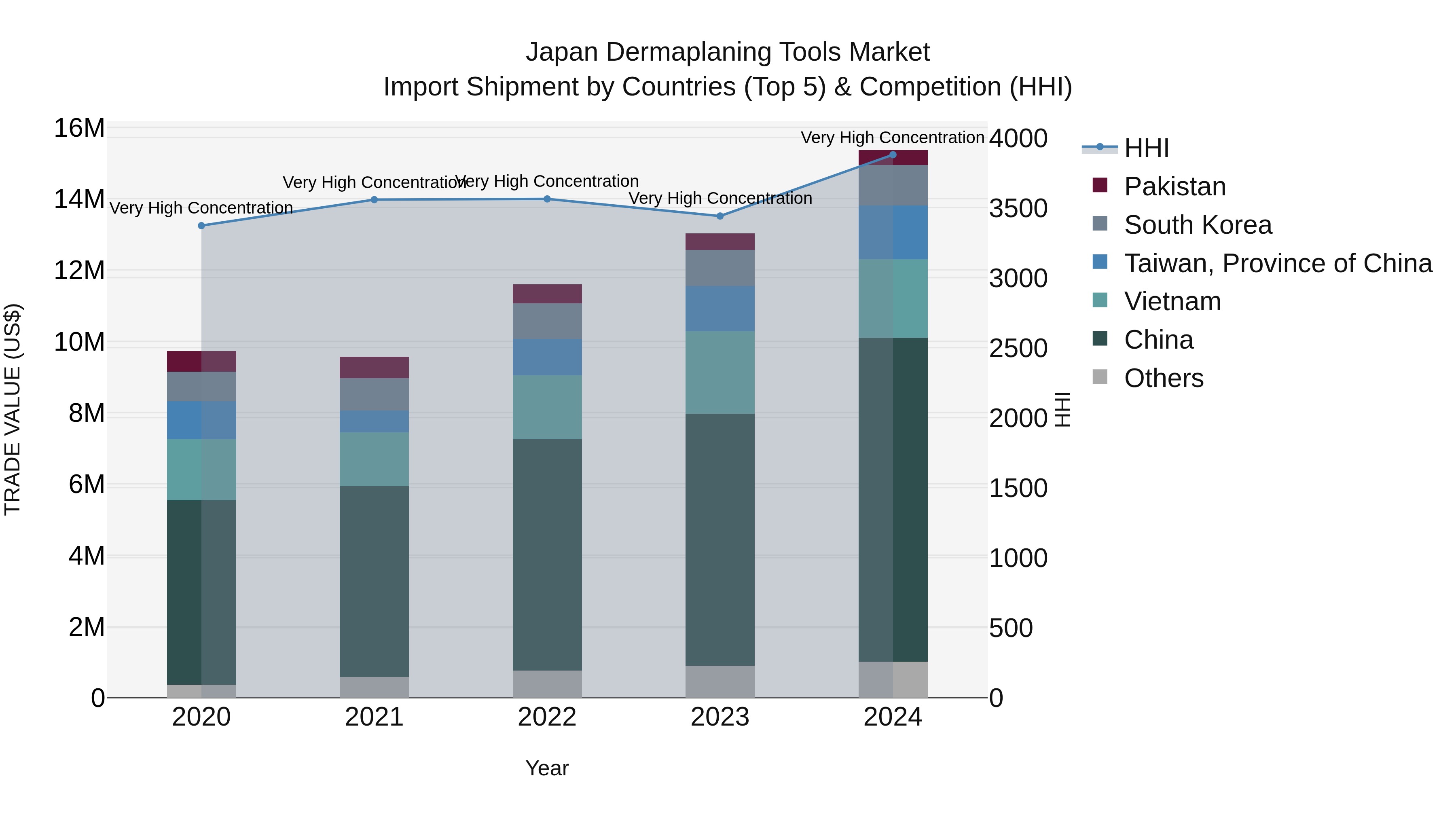
Task: Click the 2022 HHI data point marker
Action: point(547,199)
